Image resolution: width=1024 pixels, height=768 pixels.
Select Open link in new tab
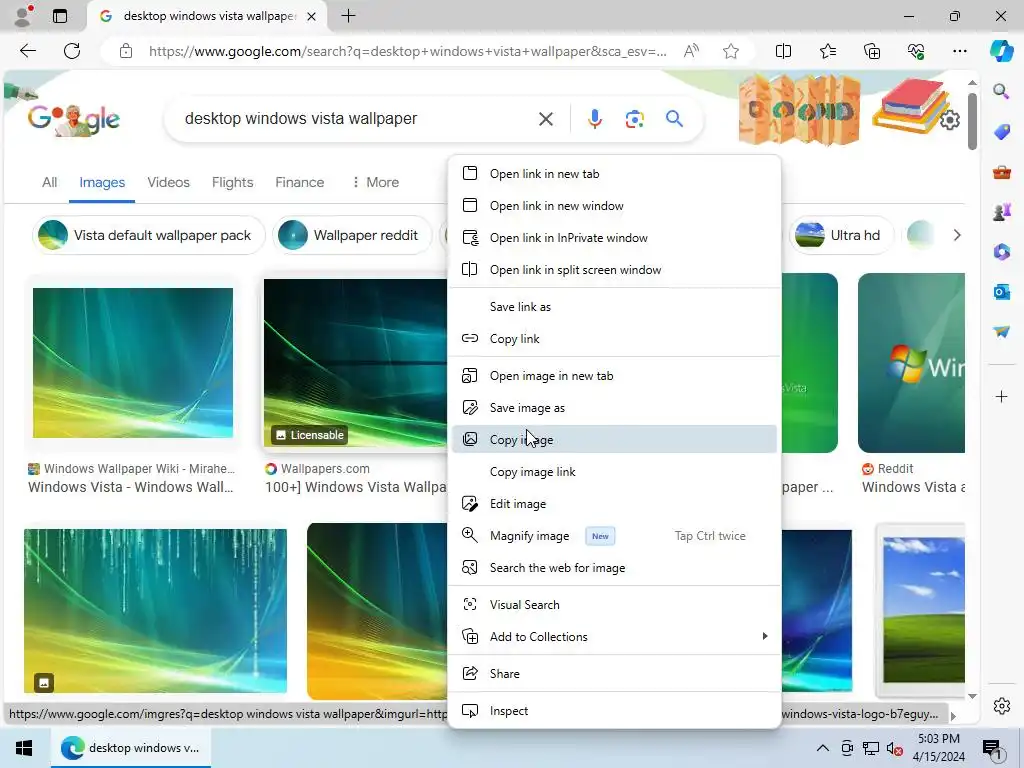coord(615,174)
